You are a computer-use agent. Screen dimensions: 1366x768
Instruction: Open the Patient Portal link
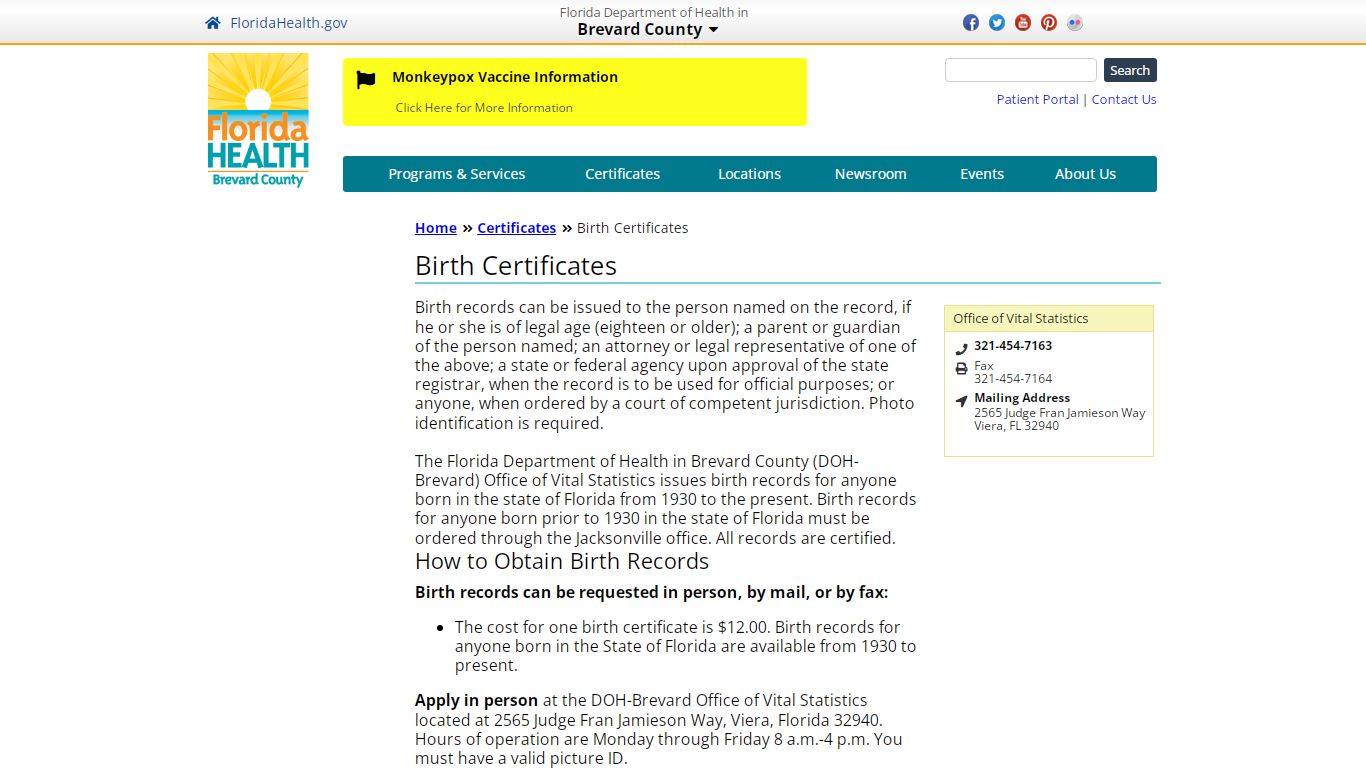pyautogui.click(x=1037, y=99)
